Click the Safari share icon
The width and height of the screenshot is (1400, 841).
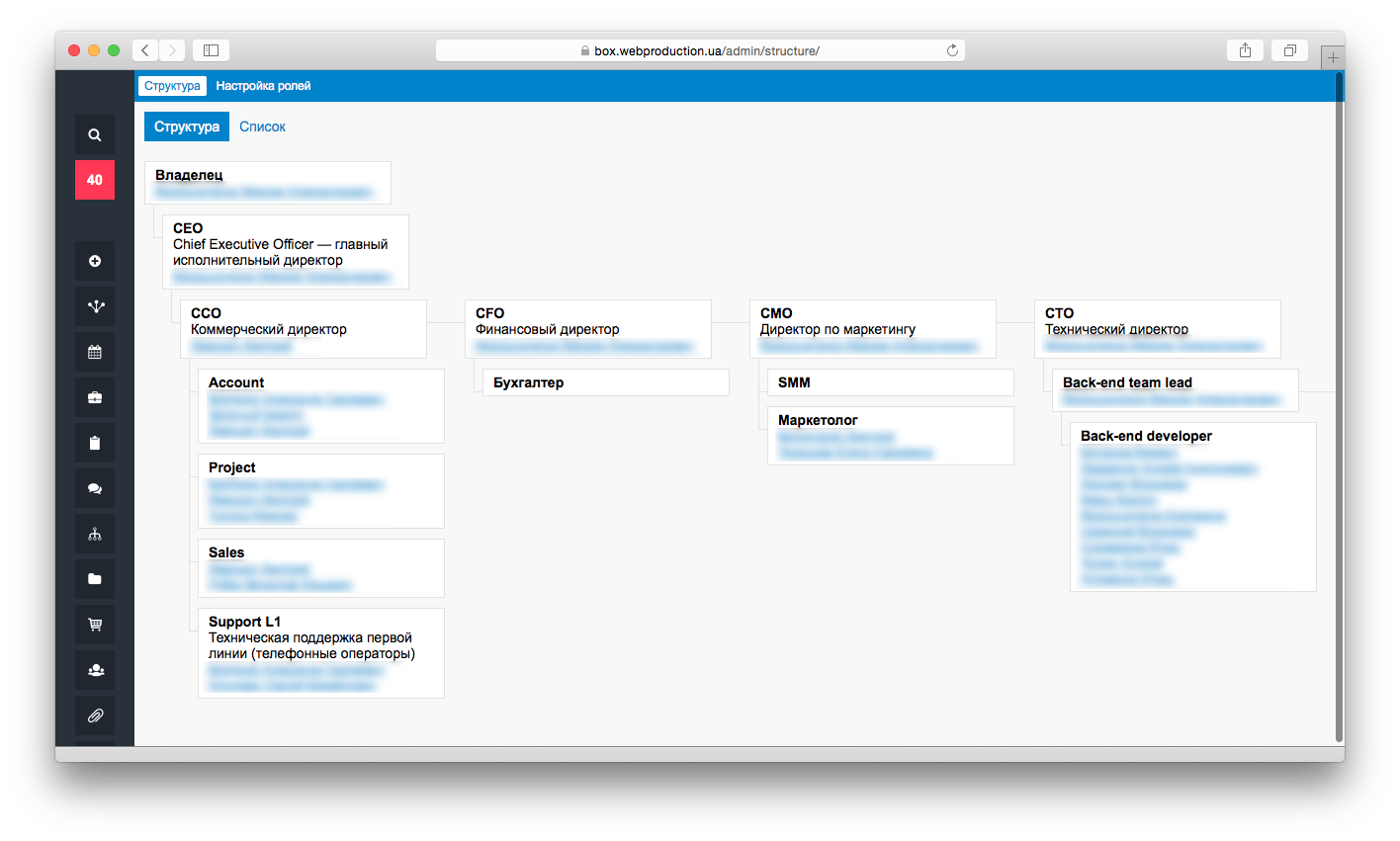[x=1245, y=50]
